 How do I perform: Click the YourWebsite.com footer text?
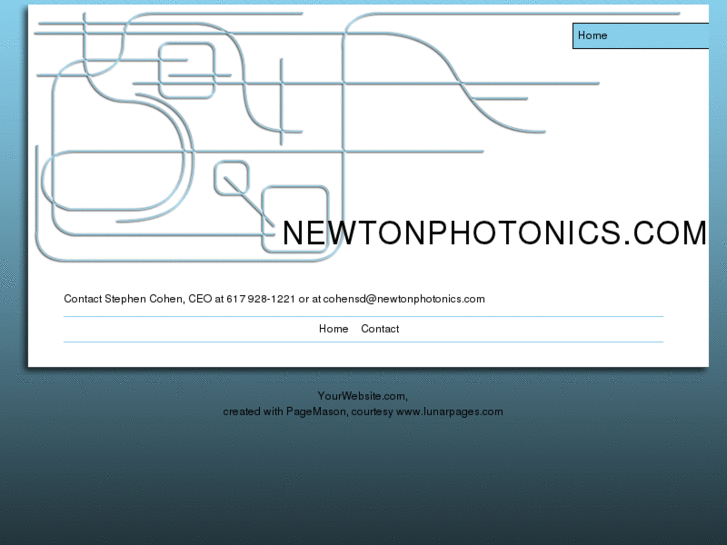click(362, 396)
